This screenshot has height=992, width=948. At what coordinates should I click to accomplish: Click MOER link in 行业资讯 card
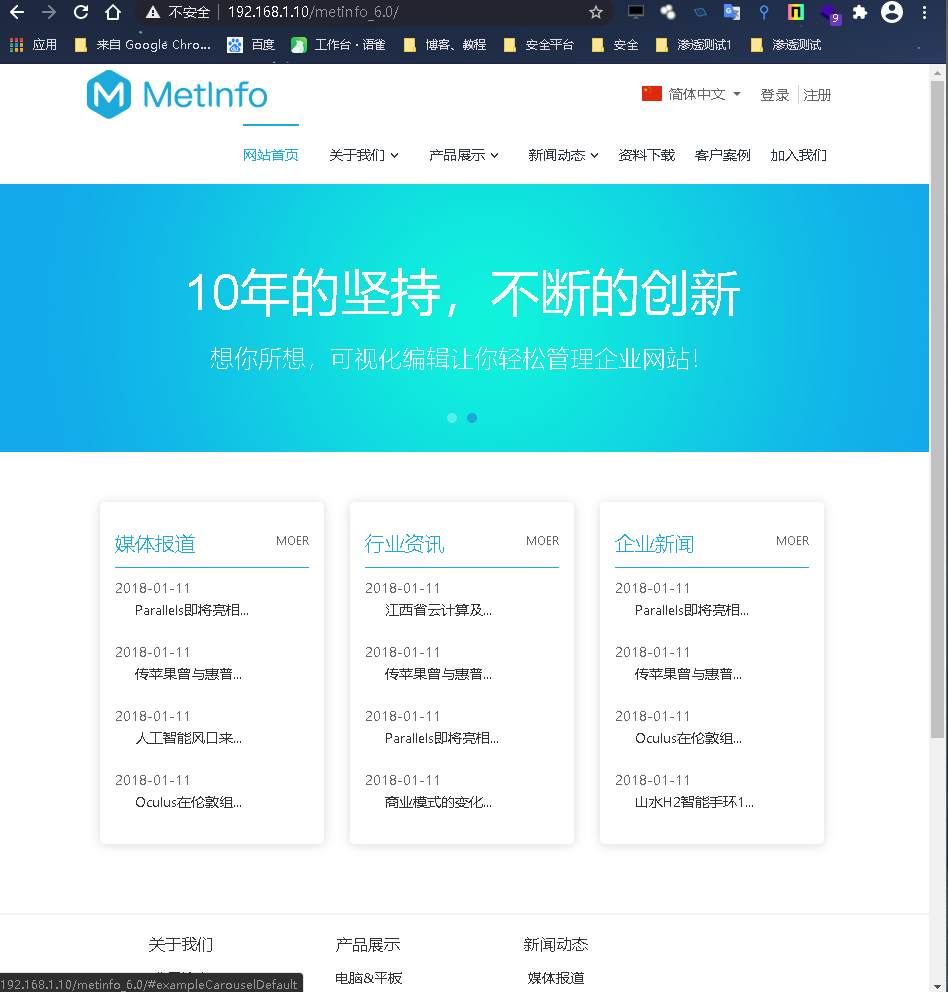[543, 541]
